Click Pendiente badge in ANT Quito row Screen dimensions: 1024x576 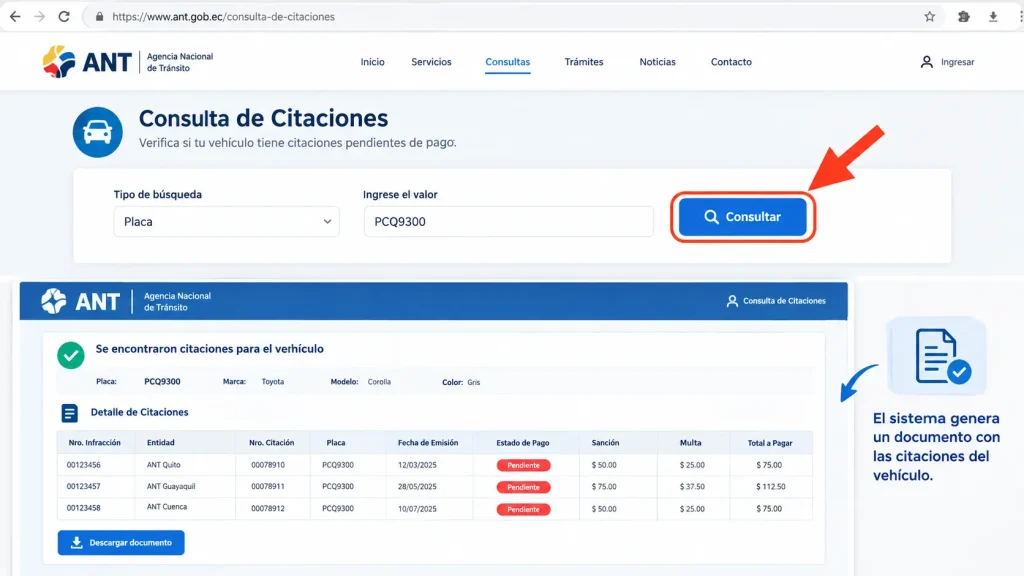[523, 466]
